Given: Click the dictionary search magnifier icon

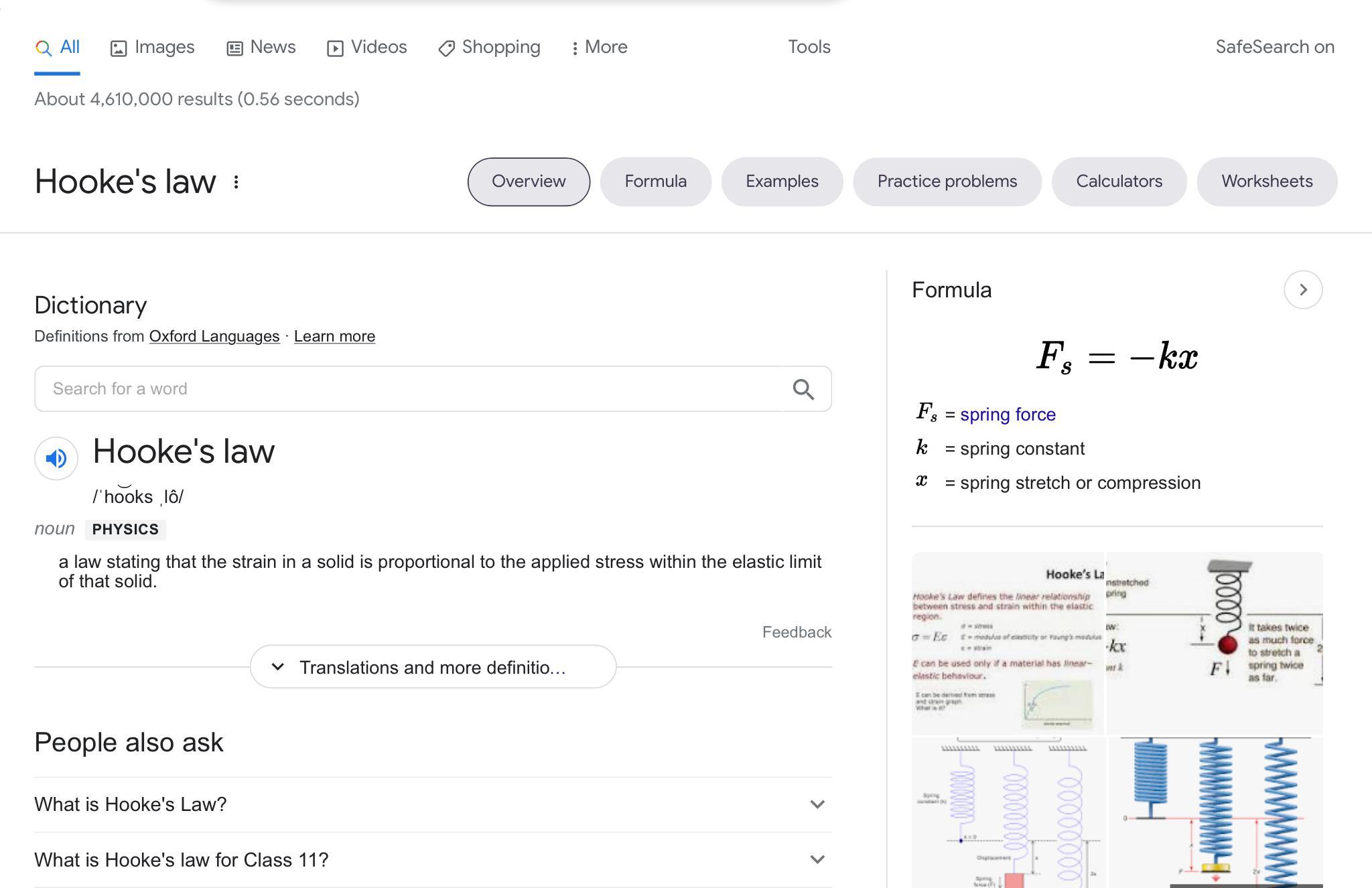Looking at the screenshot, I should [x=803, y=389].
